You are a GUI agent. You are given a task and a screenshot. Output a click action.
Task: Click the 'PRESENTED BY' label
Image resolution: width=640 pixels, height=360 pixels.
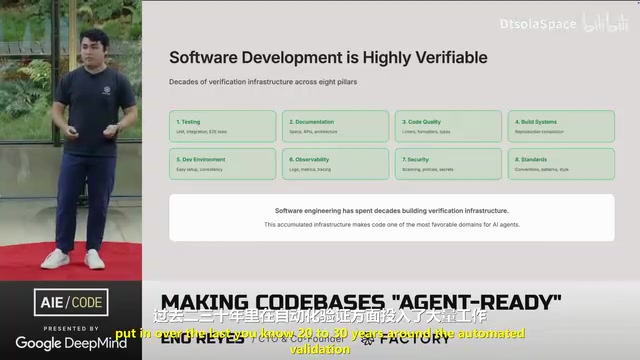[x=71, y=328]
